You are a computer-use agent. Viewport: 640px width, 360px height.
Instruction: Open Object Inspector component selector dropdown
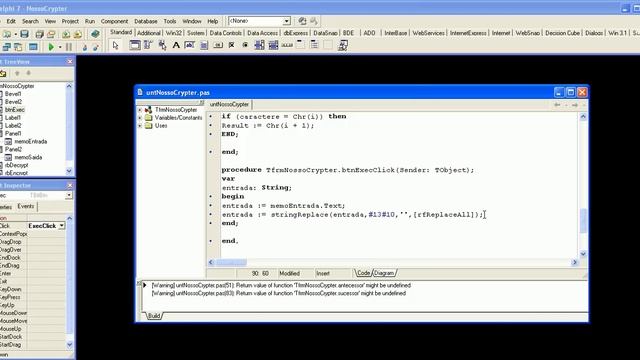(69, 196)
